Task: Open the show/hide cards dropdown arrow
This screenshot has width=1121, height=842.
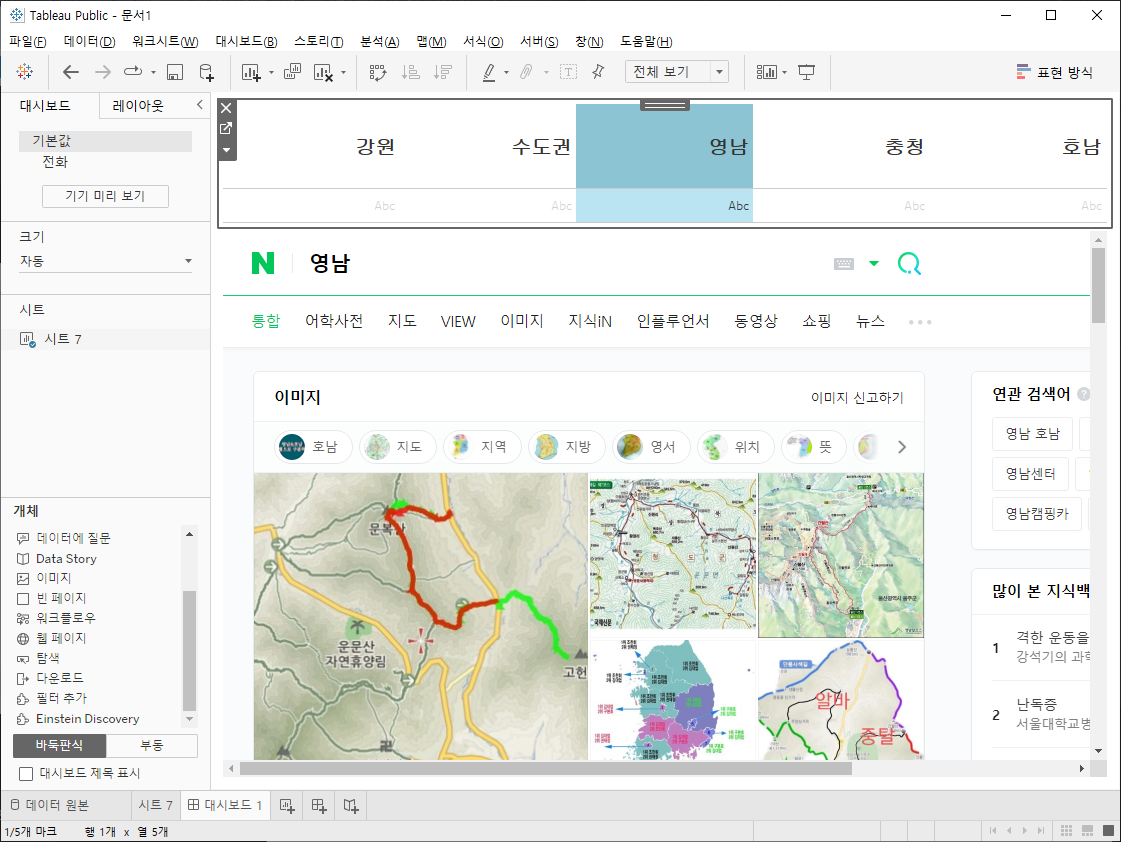Action: tap(784, 72)
